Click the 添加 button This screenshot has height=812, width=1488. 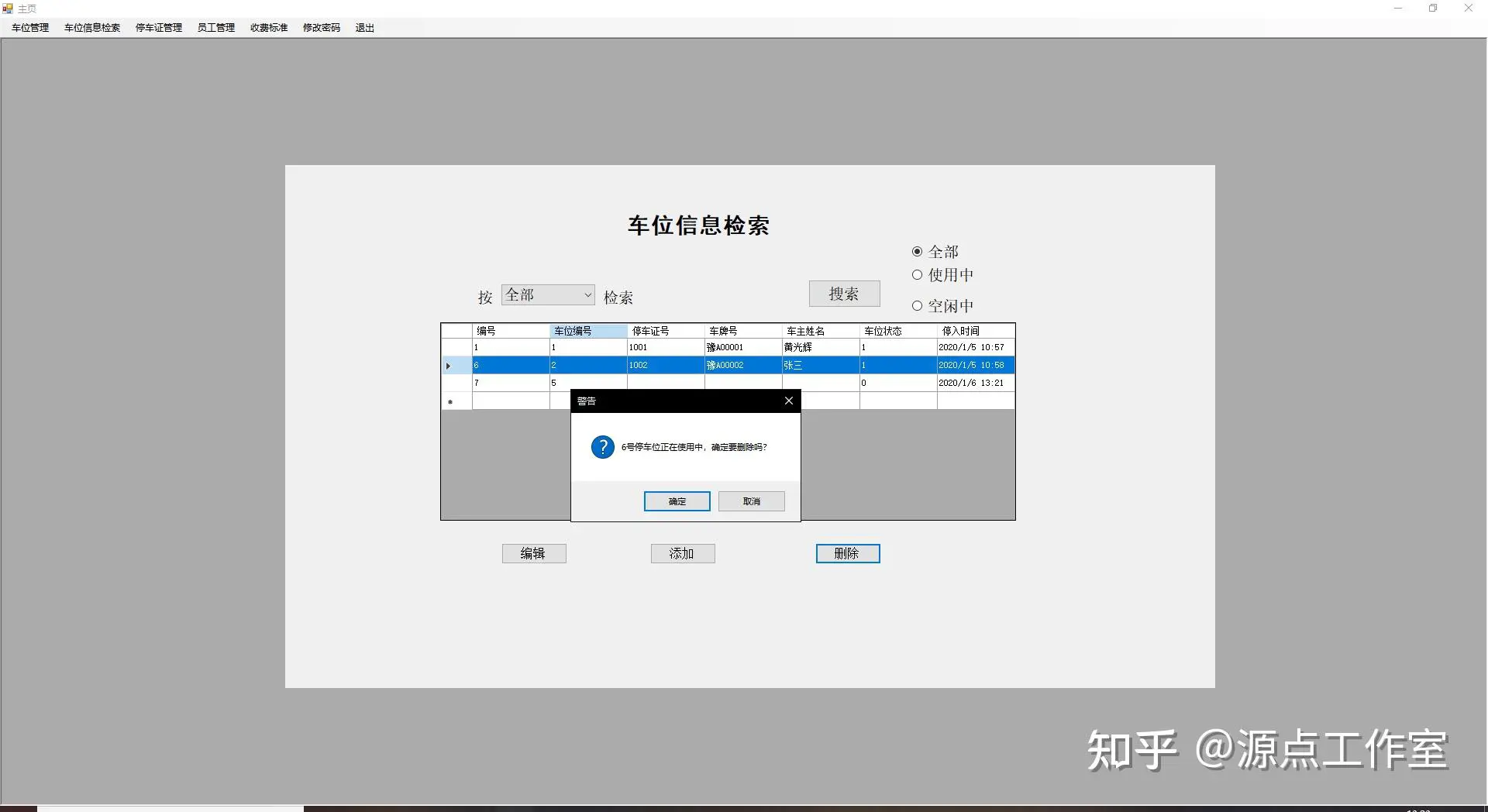coord(683,553)
